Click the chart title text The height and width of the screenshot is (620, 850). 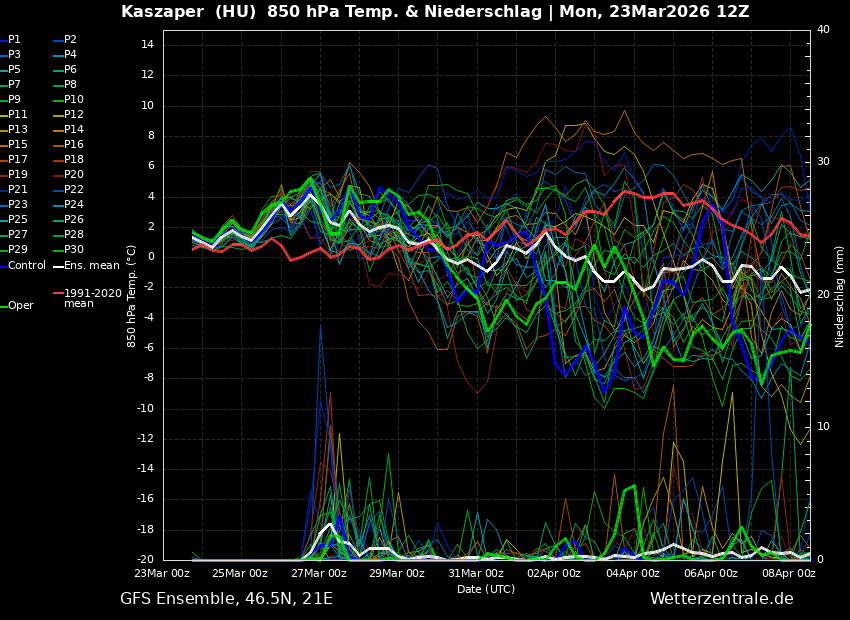point(435,12)
